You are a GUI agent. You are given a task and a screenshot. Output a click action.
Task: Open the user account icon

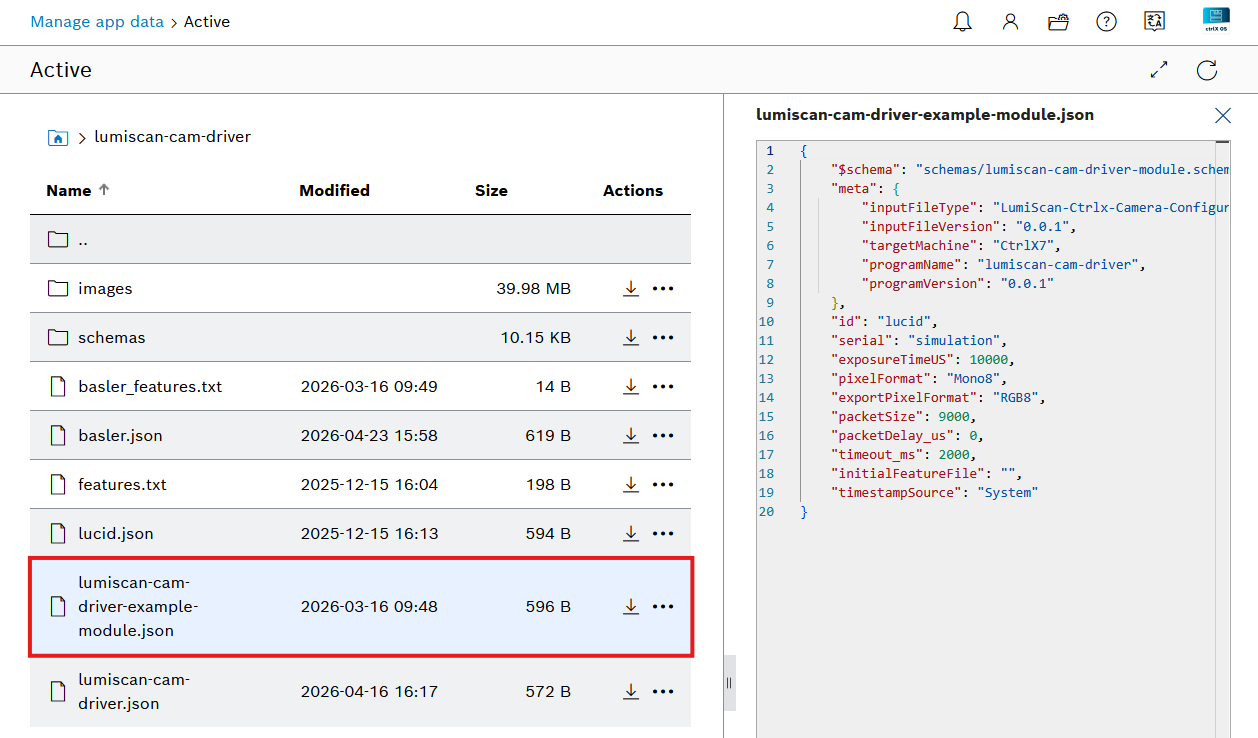(x=1010, y=22)
